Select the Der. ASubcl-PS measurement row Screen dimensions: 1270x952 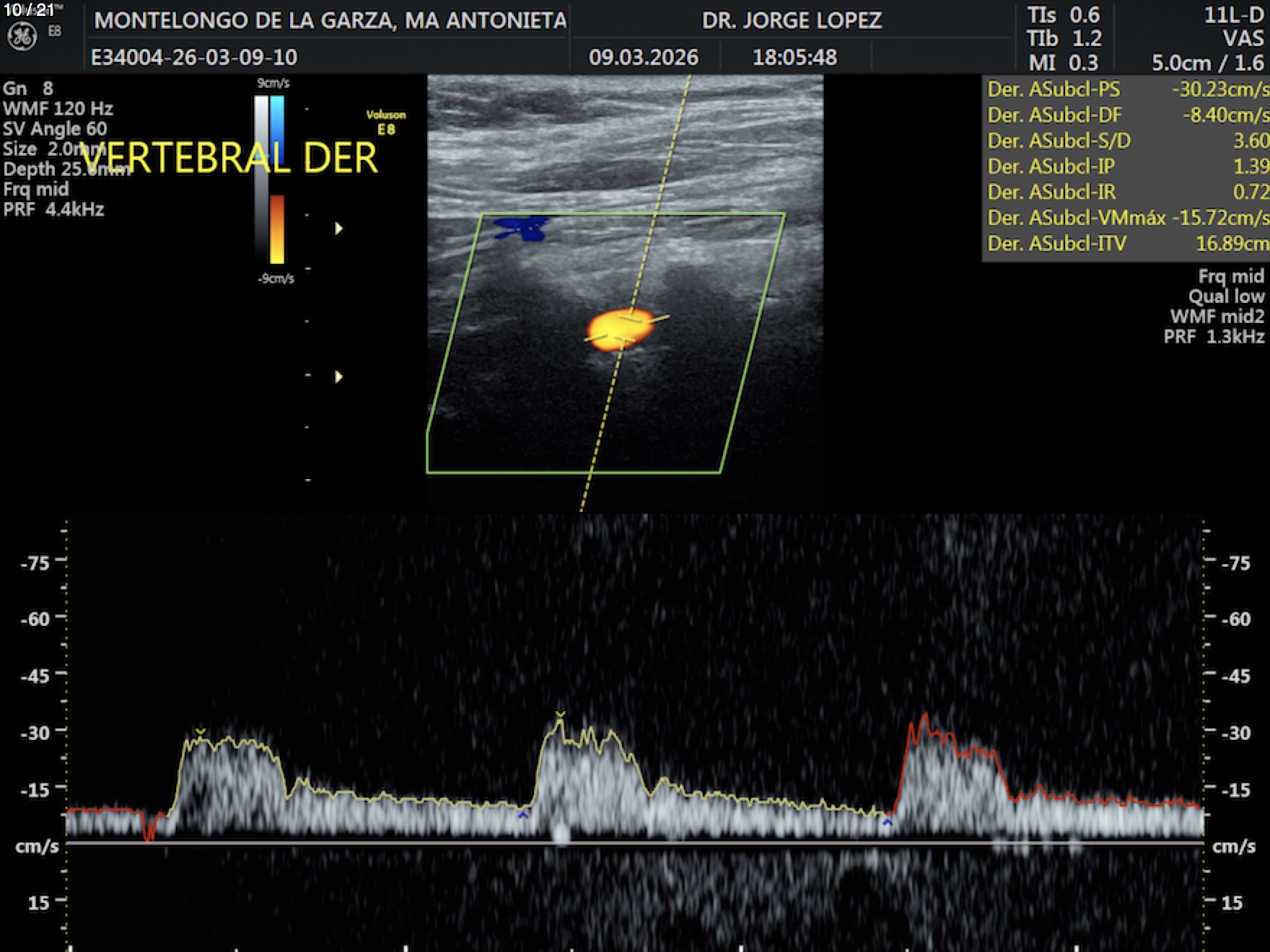point(1126,89)
